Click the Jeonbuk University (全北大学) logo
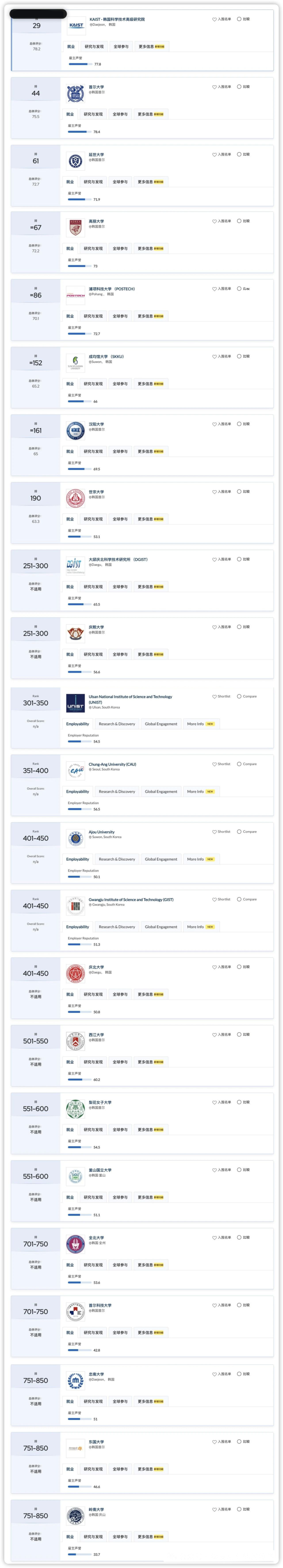 [x=75, y=1244]
